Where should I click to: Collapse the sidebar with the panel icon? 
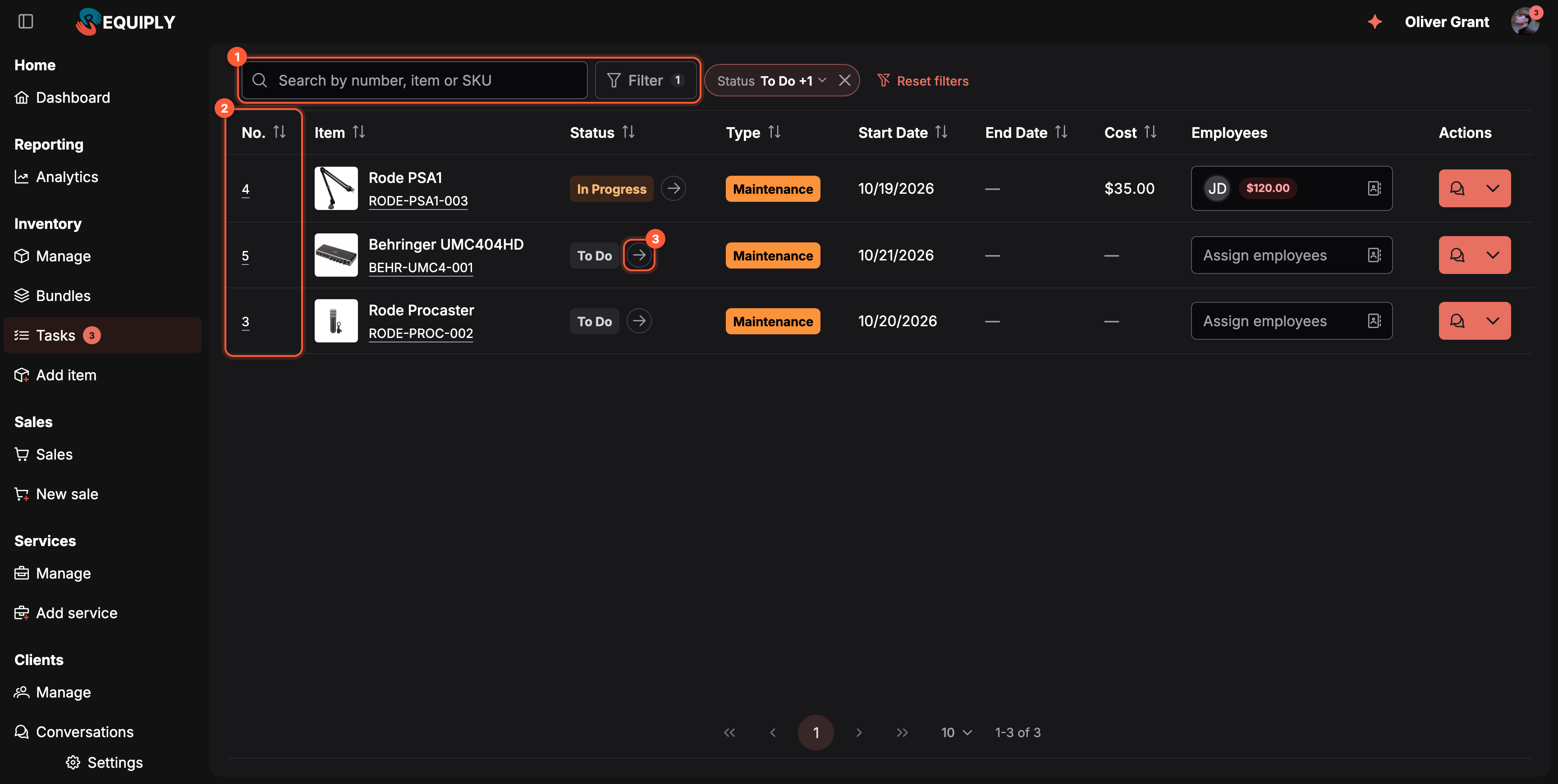(25, 22)
